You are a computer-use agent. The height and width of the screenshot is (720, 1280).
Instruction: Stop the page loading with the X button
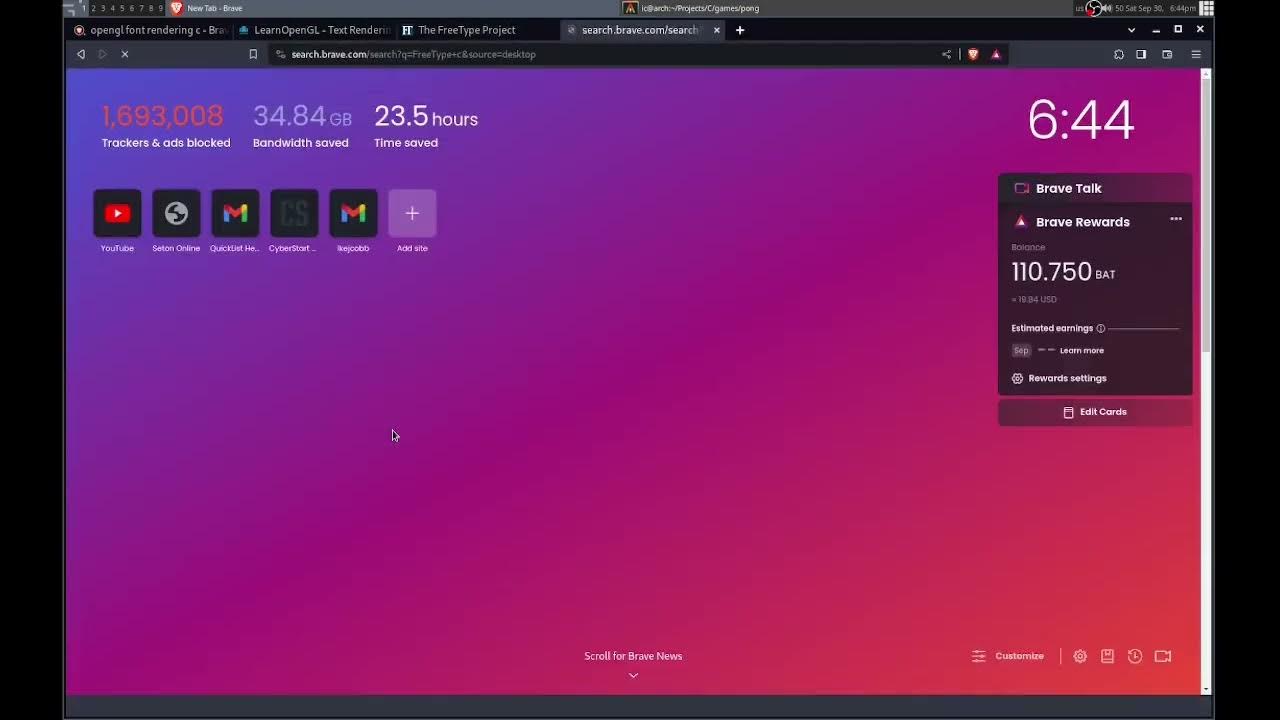[125, 54]
